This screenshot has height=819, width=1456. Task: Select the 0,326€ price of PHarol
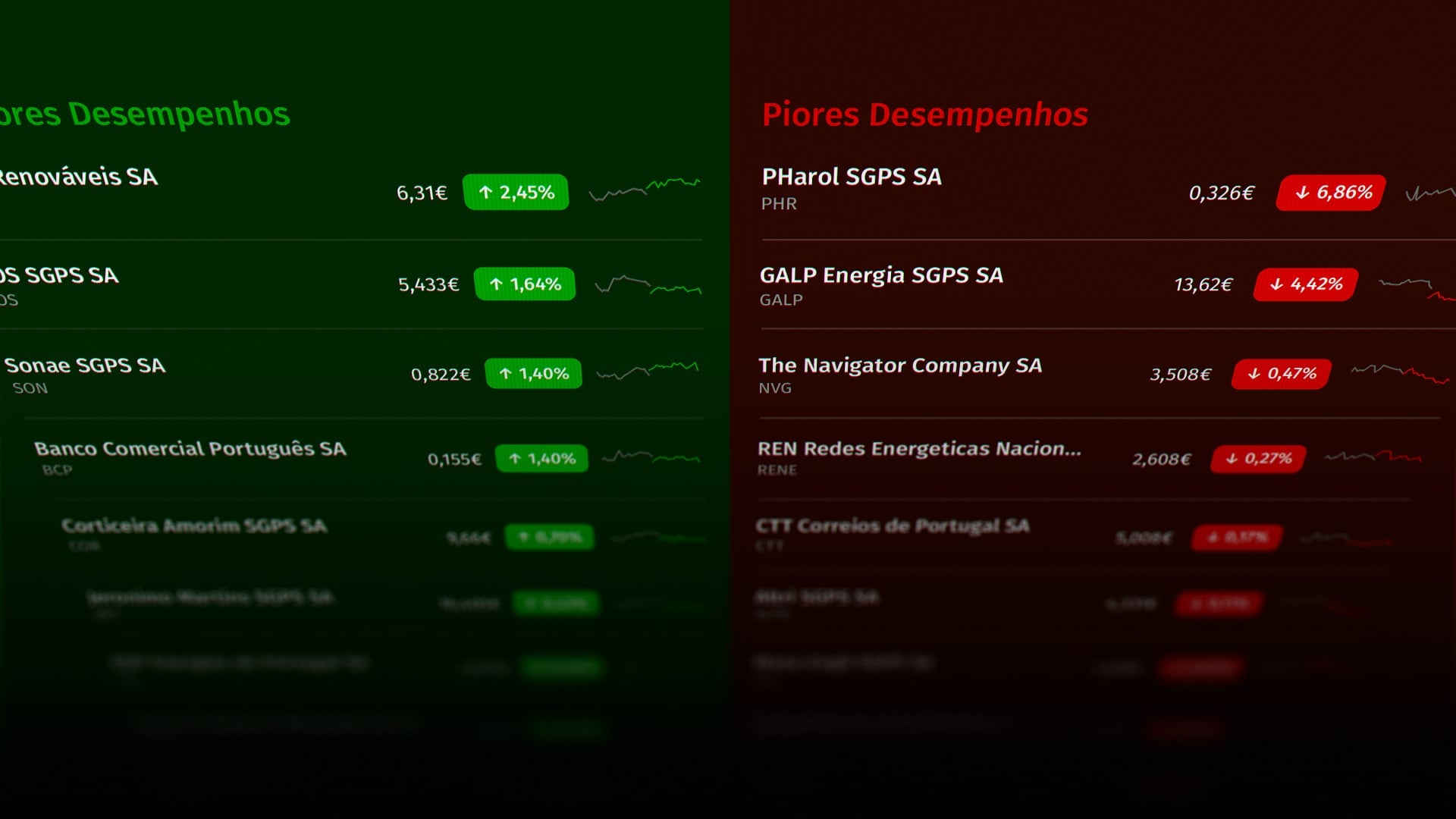point(1222,193)
